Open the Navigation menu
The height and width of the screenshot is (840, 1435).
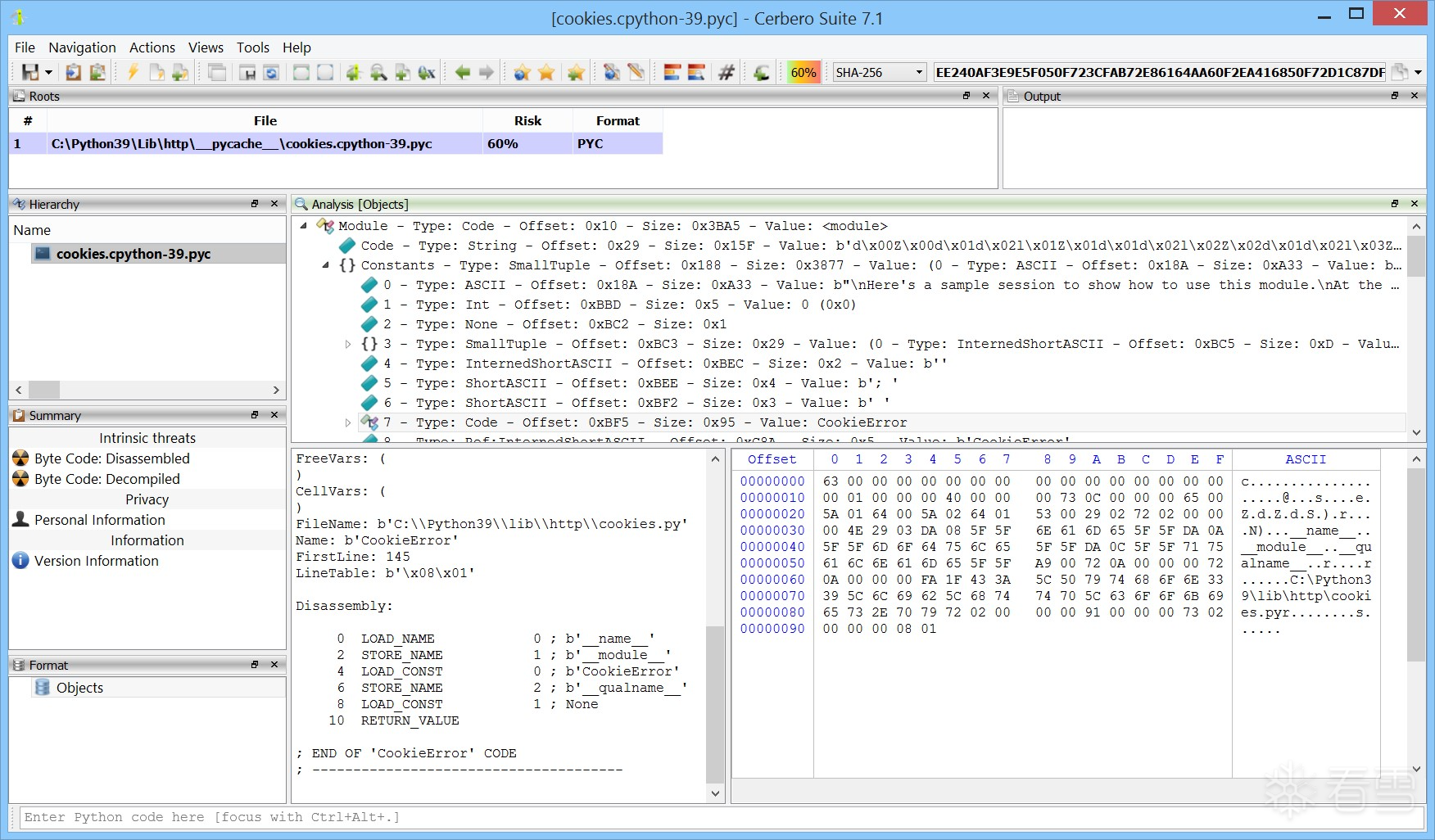82,47
